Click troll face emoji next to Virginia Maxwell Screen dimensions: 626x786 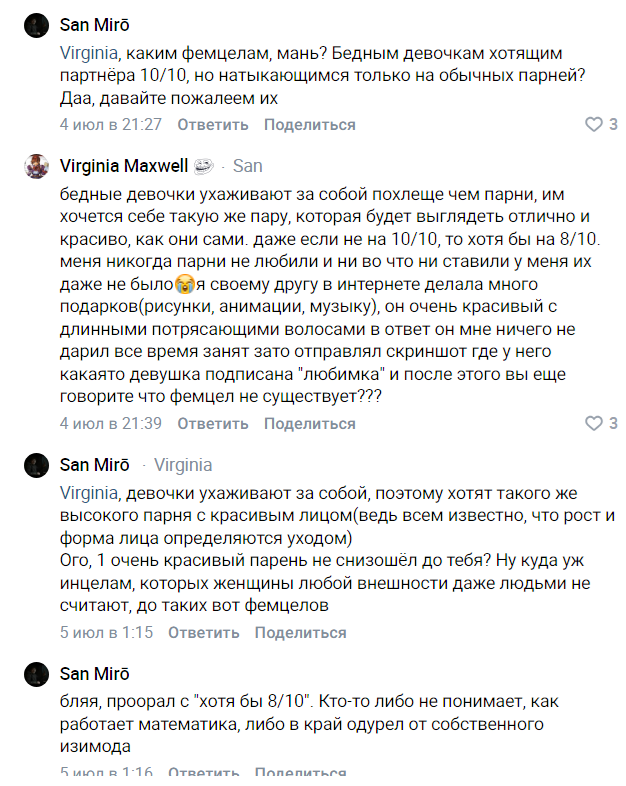click(203, 166)
